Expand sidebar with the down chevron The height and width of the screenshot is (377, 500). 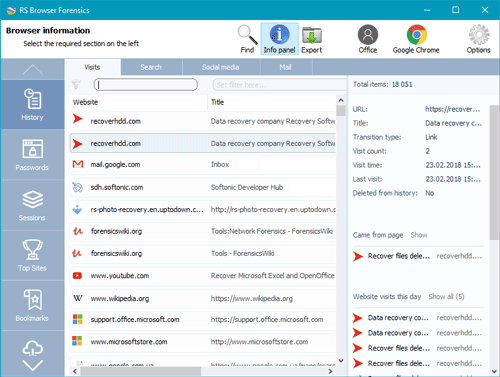tap(33, 365)
